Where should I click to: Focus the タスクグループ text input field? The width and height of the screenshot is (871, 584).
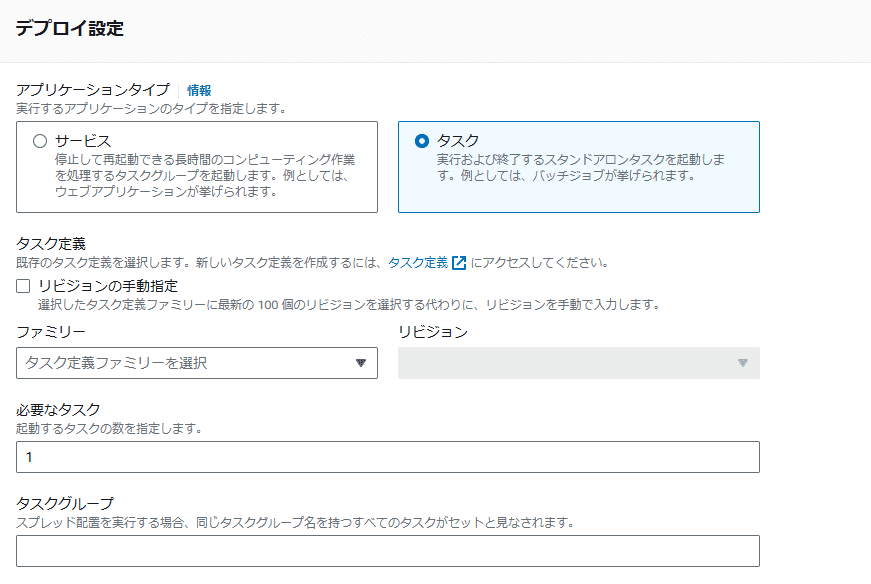pyautogui.click(x=388, y=551)
